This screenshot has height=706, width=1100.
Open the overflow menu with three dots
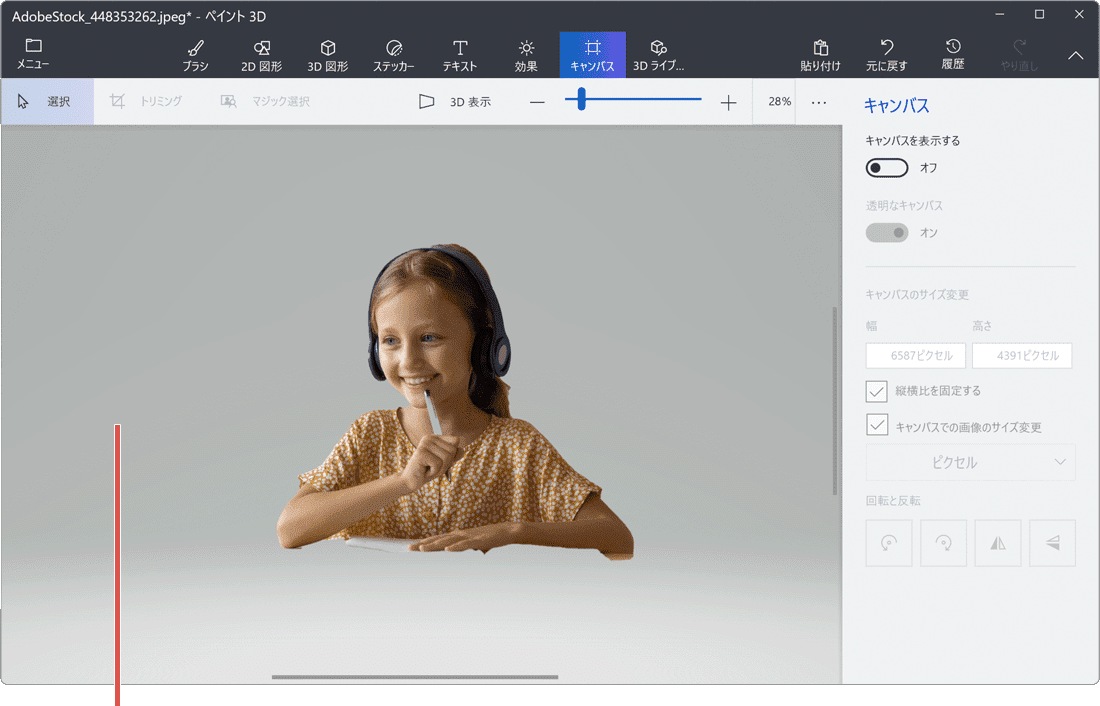(x=819, y=101)
